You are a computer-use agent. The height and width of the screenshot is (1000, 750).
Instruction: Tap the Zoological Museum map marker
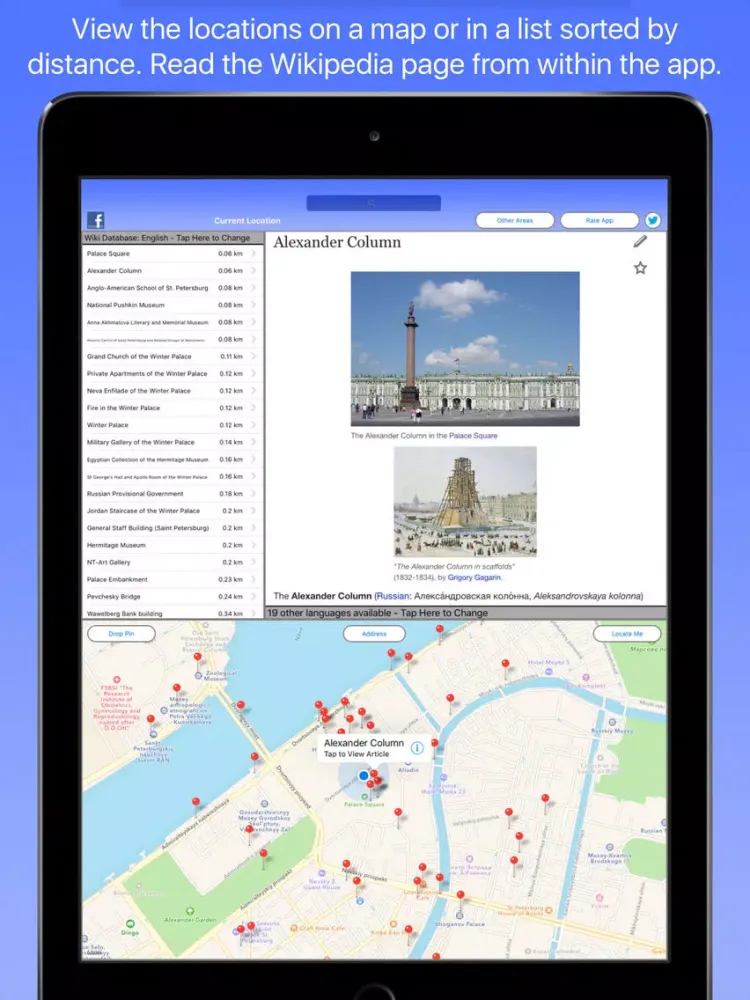(x=198, y=675)
